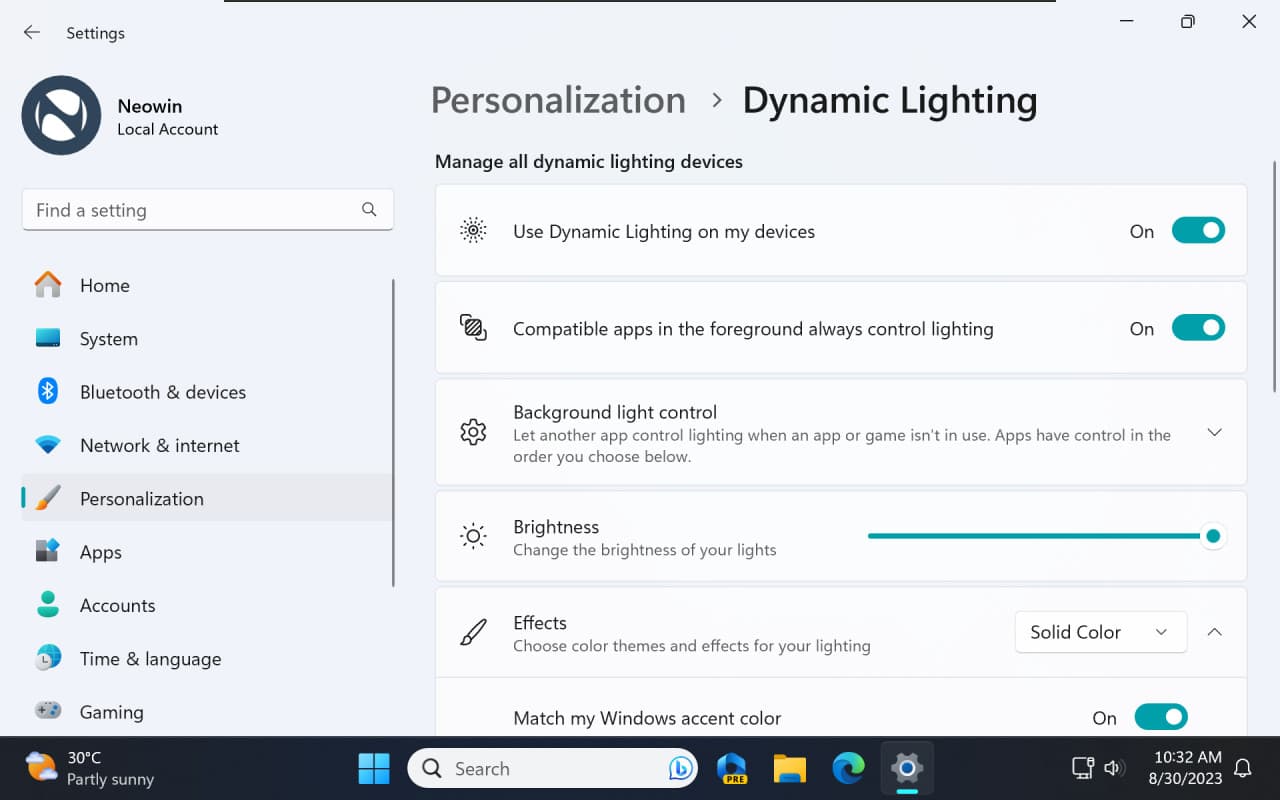Viewport: 1280px width, 800px height.
Task: Switch to Time & language settings
Action: [x=150, y=658]
